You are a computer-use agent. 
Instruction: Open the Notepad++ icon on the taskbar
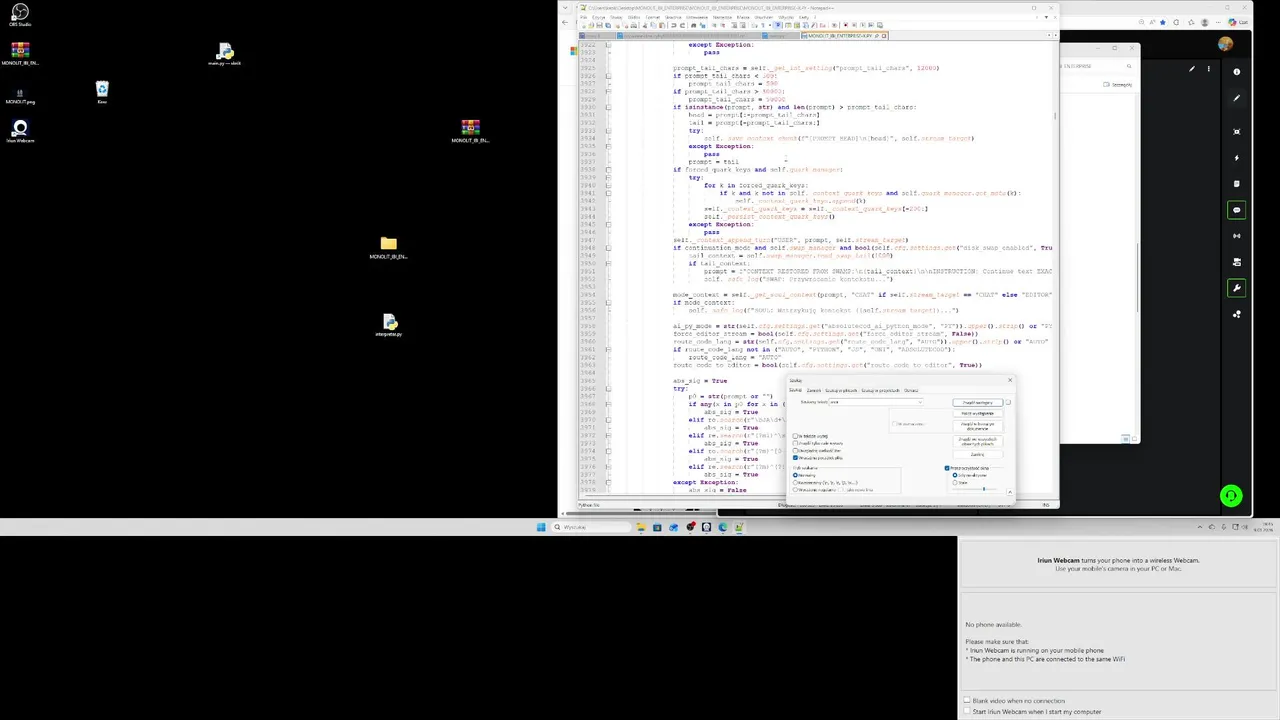point(738,527)
